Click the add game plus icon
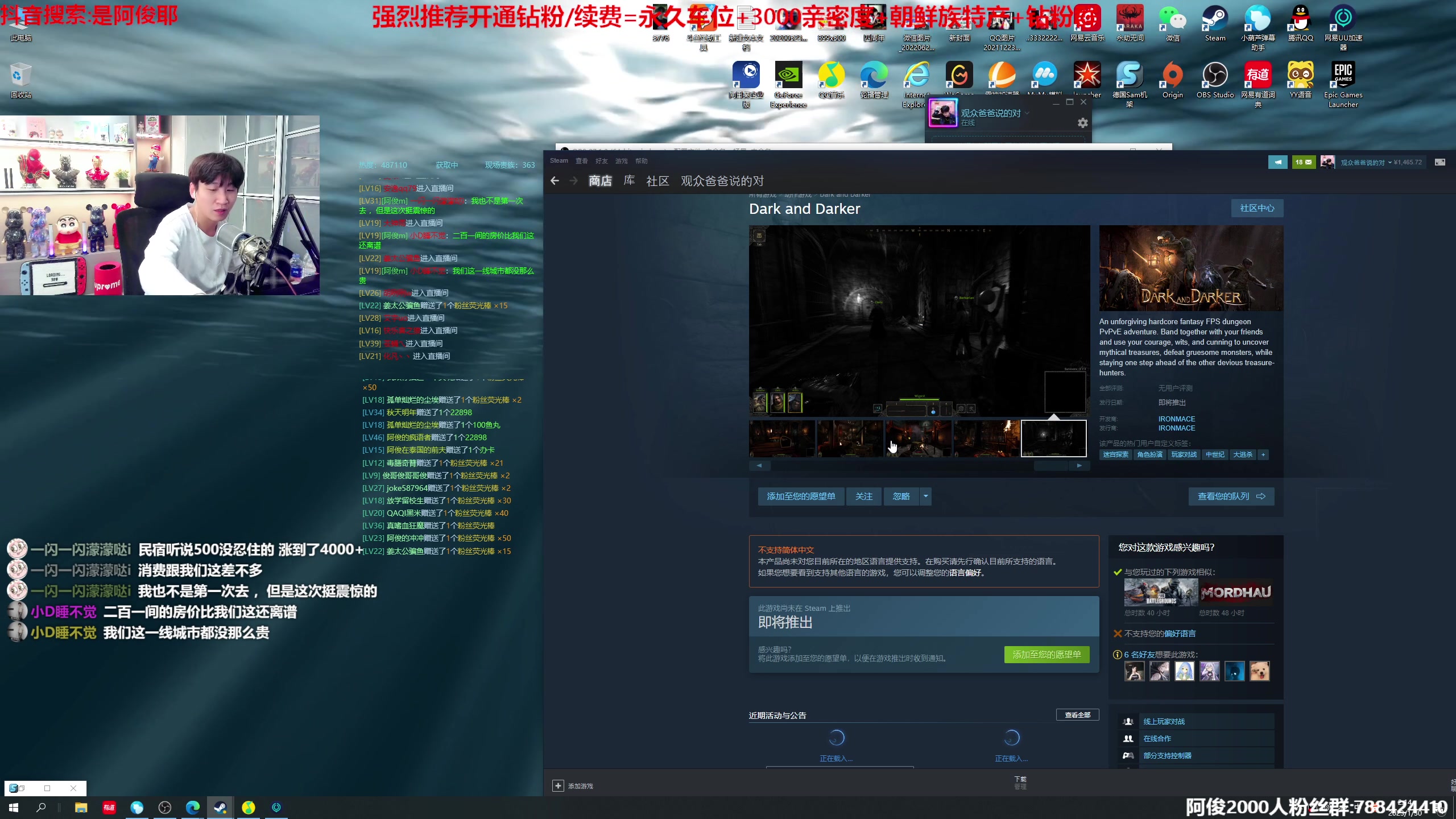 tap(558, 785)
